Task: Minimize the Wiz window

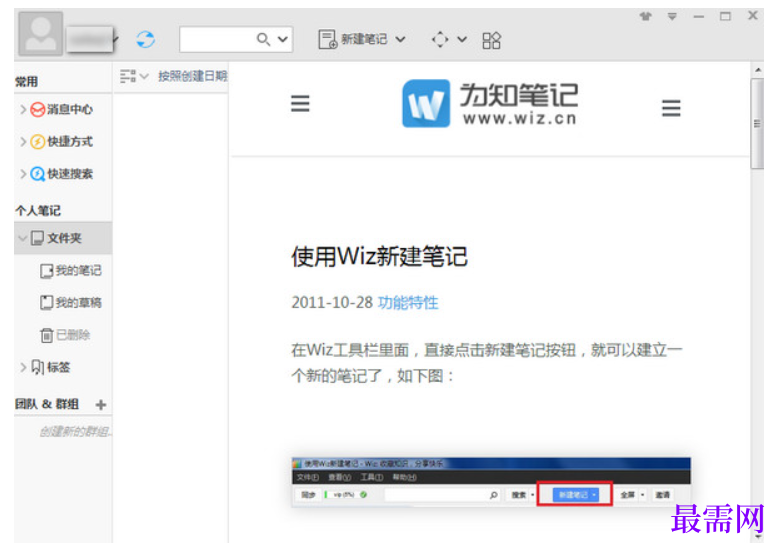Action: 699,16
